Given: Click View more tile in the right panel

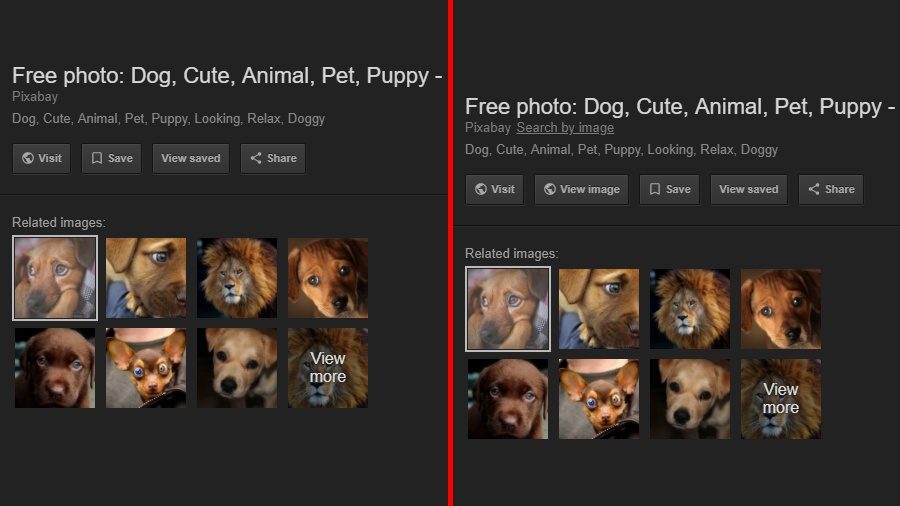Looking at the screenshot, I should click(781, 399).
